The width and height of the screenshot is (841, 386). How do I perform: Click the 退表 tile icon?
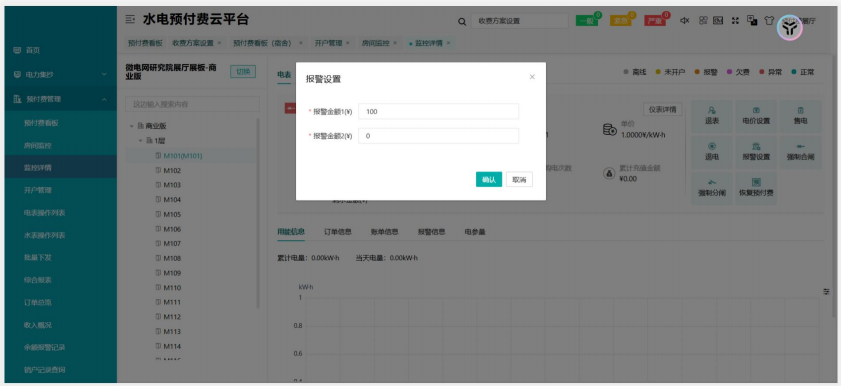(712, 110)
